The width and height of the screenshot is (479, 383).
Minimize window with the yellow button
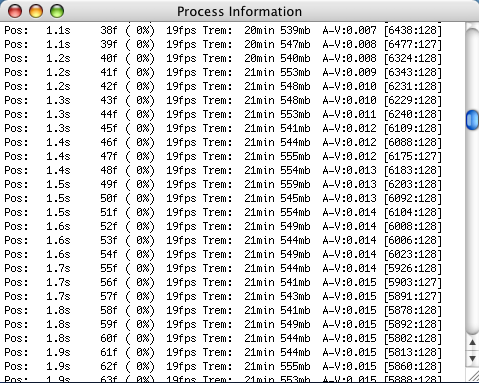click(x=36, y=11)
